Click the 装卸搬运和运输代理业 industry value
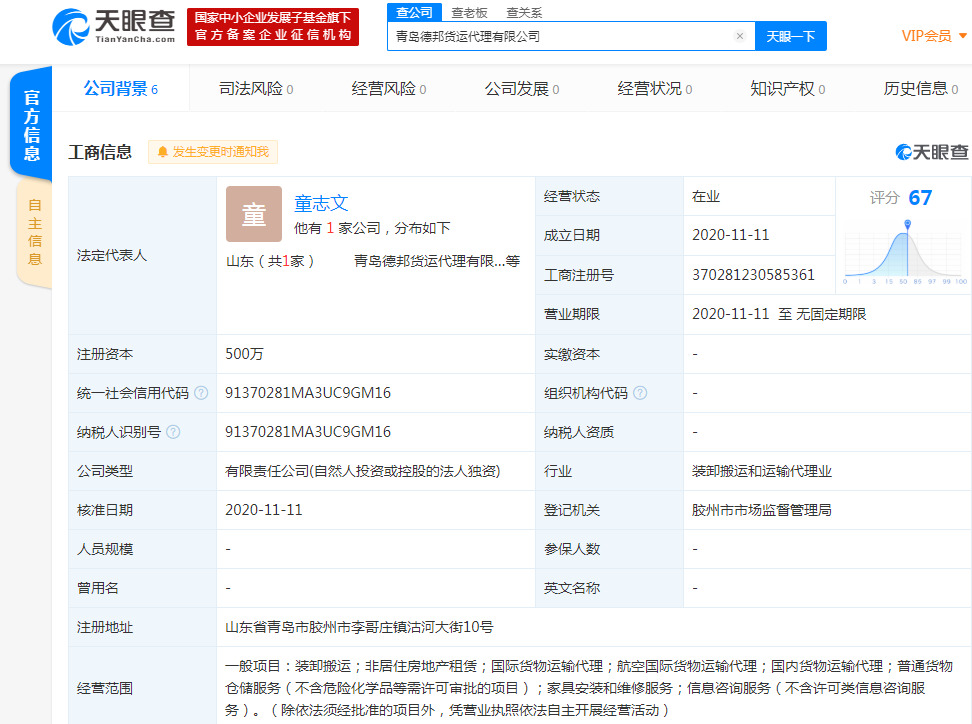972x724 pixels. pyautogui.click(x=761, y=471)
